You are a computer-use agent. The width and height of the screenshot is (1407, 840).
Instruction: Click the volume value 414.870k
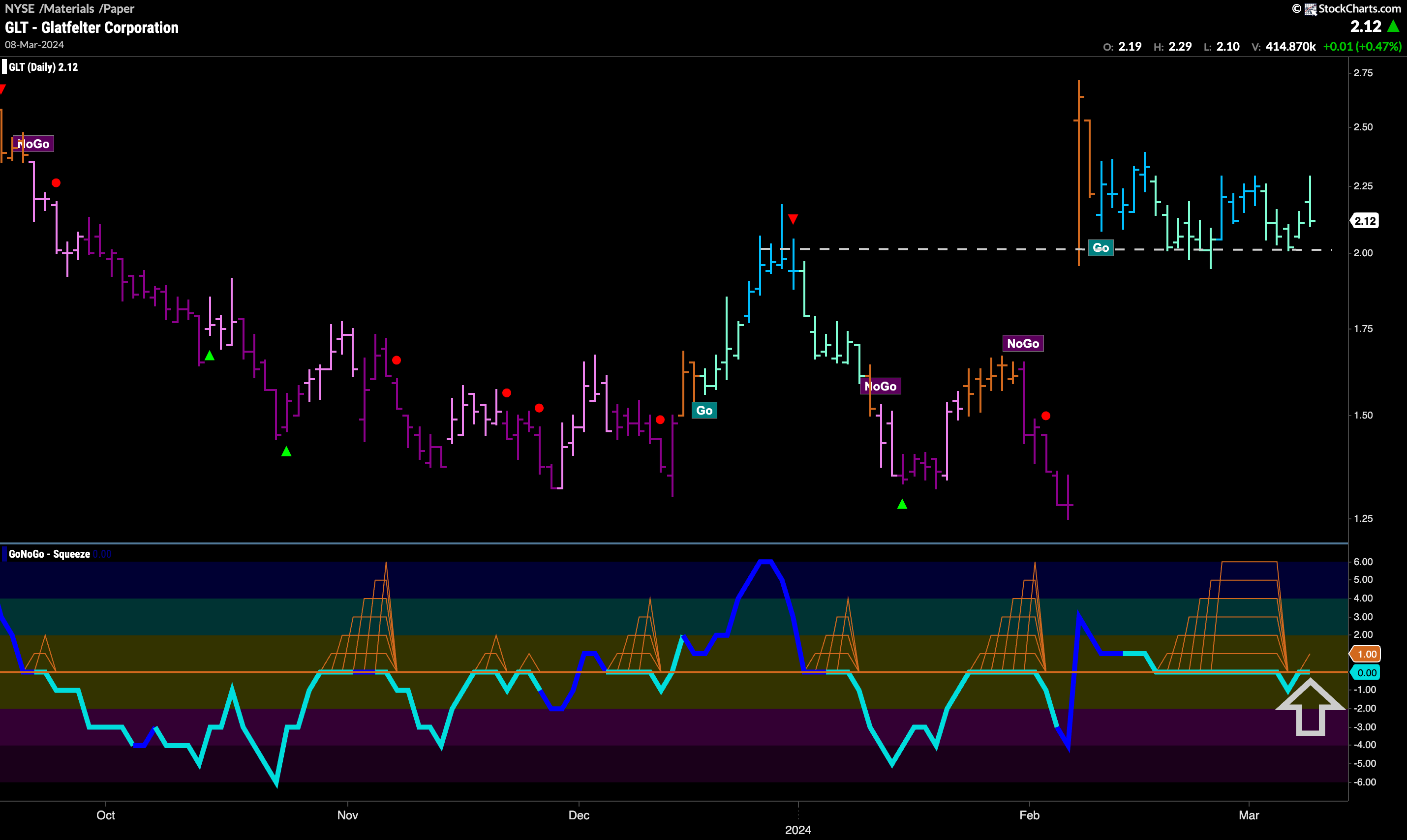[x=1290, y=46]
